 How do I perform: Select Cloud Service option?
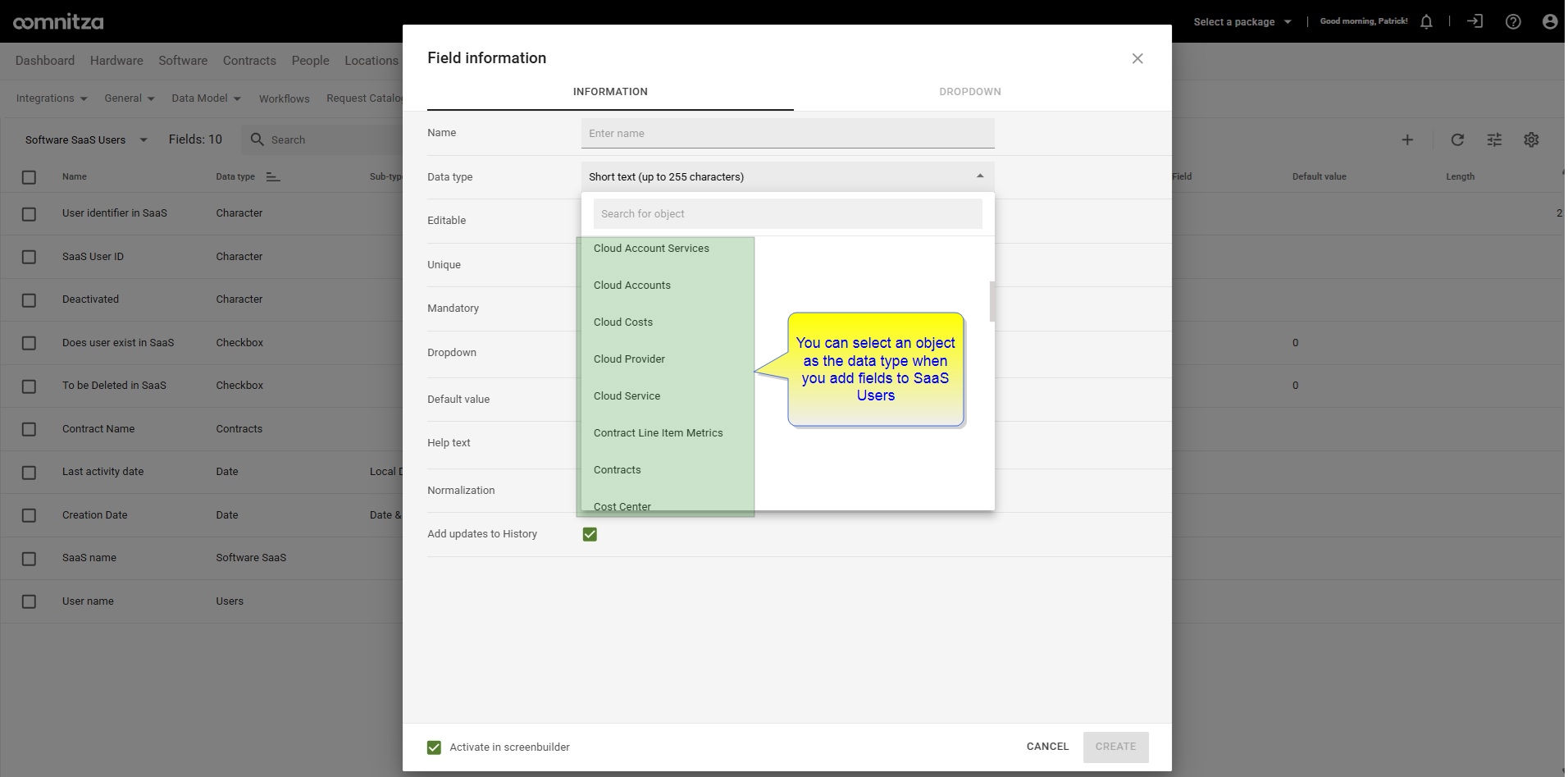(627, 396)
